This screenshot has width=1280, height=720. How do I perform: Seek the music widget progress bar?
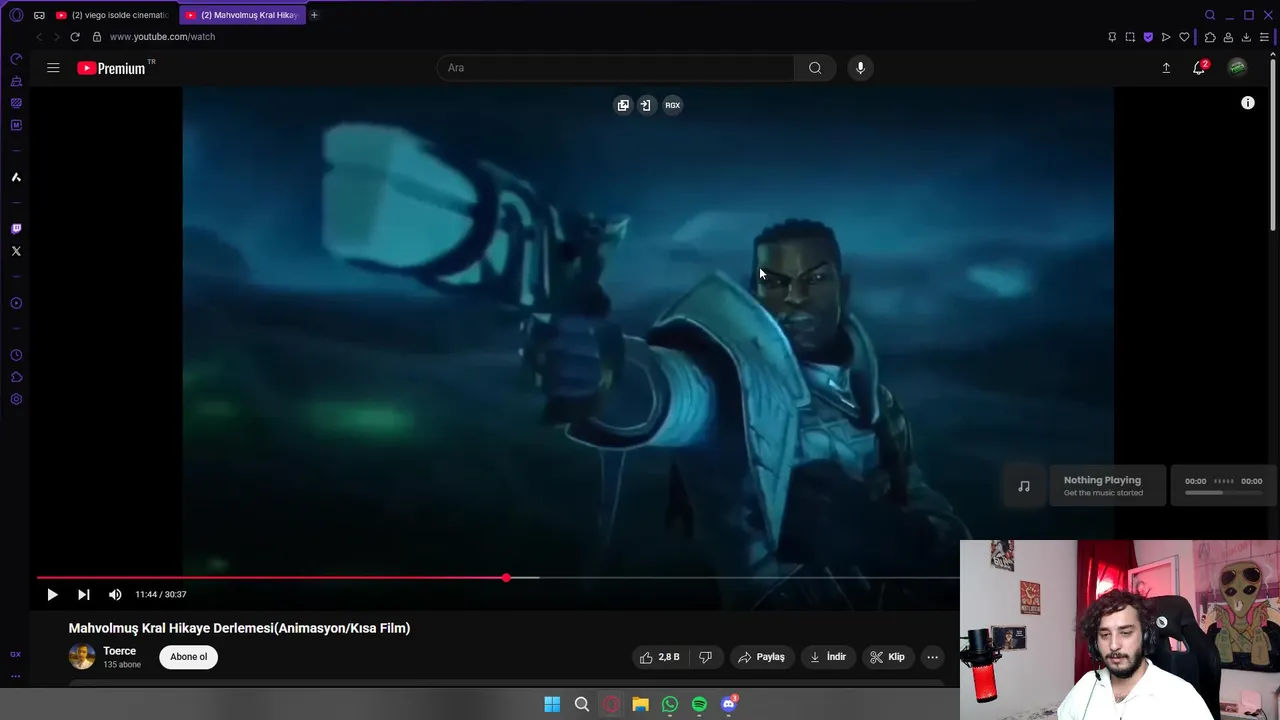[1223, 492]
